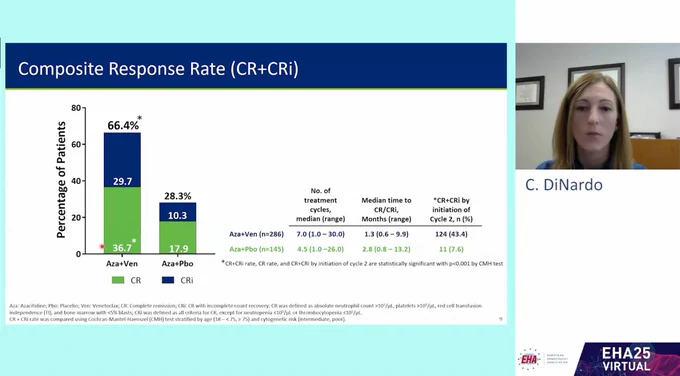Click the '*CR+CRi by initiation of Cycle 2' header
Screen dimensions: 680x376
pyautogui.click(x=451, y=210)
